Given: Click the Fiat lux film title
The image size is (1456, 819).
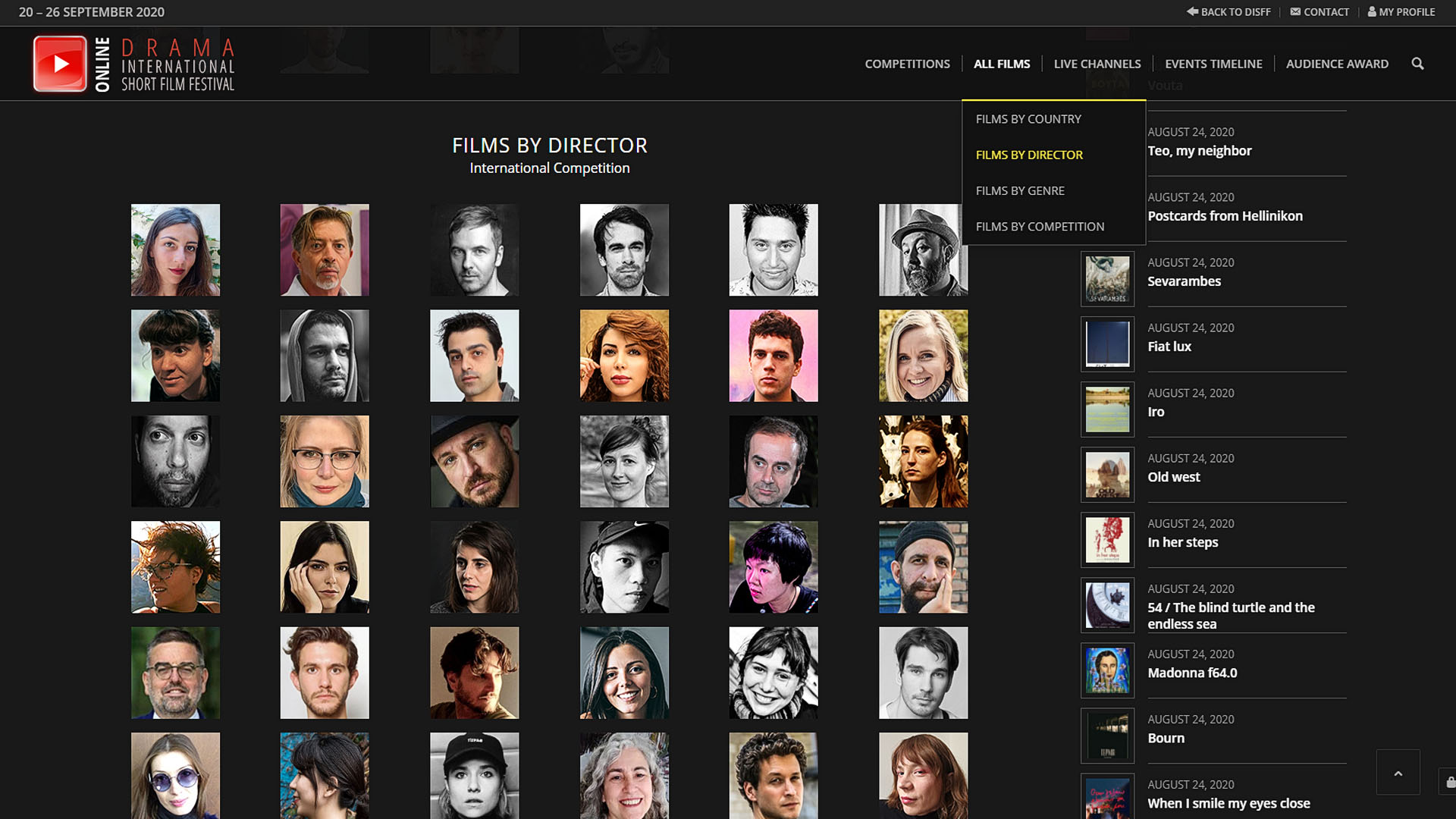Looking at the screenshot, I should point(1169,347).
